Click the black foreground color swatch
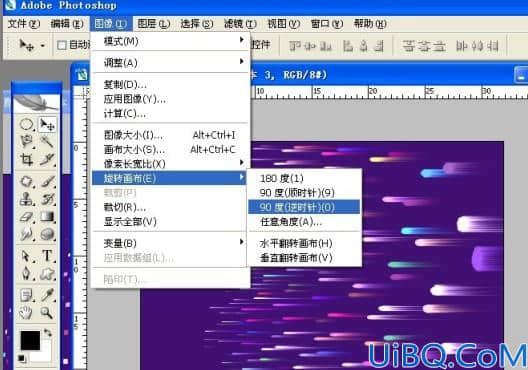Viewport: 528px width, 370px height. click(30, 340)
